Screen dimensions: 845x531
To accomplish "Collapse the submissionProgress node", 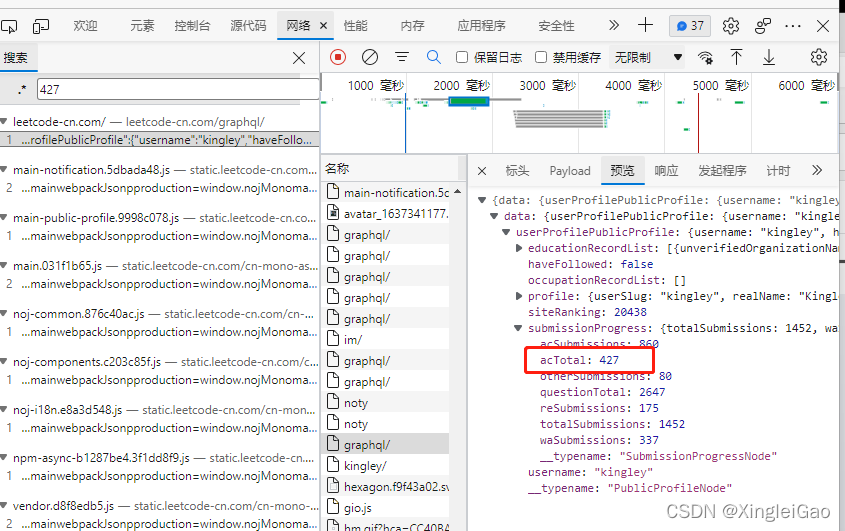I will (x=518, y=328).
